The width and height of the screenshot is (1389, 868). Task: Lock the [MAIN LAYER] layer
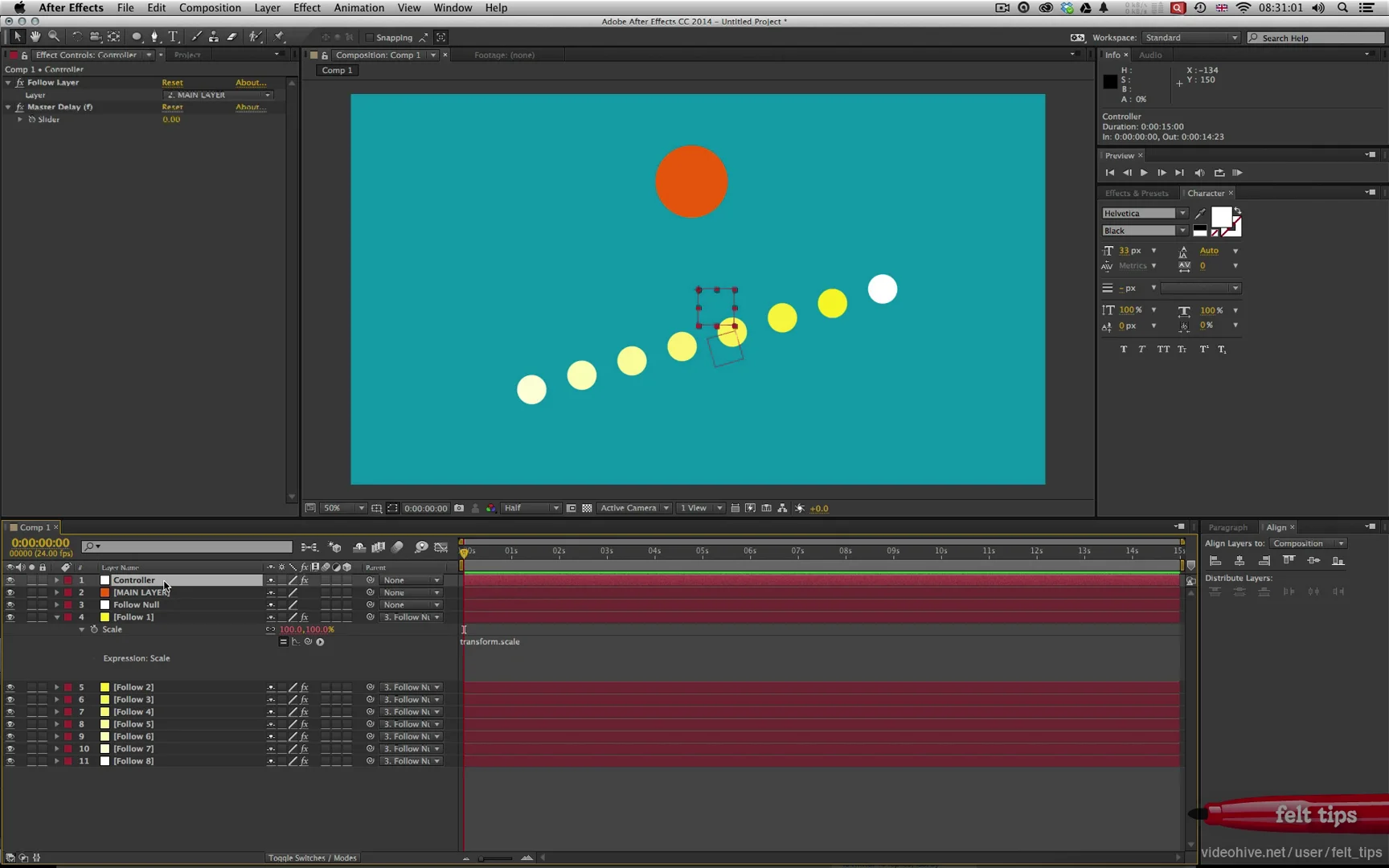point(43,592)
